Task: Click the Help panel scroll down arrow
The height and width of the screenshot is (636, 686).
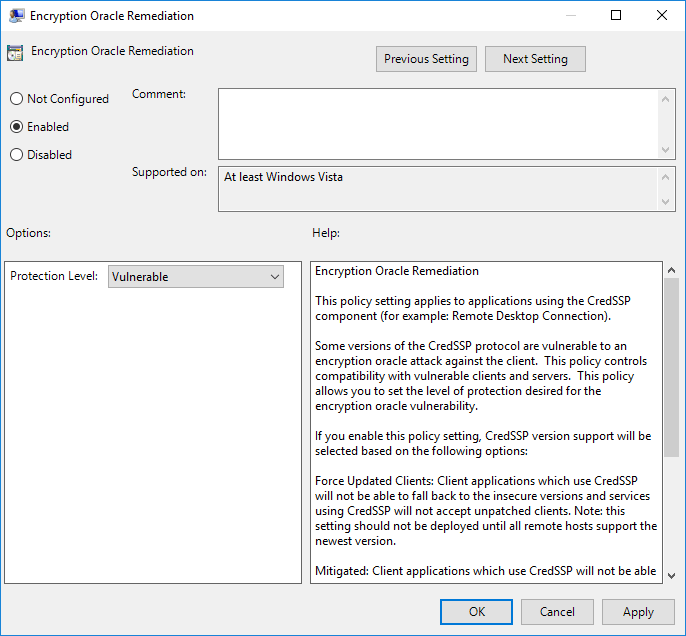Action: tap(671, 575)
